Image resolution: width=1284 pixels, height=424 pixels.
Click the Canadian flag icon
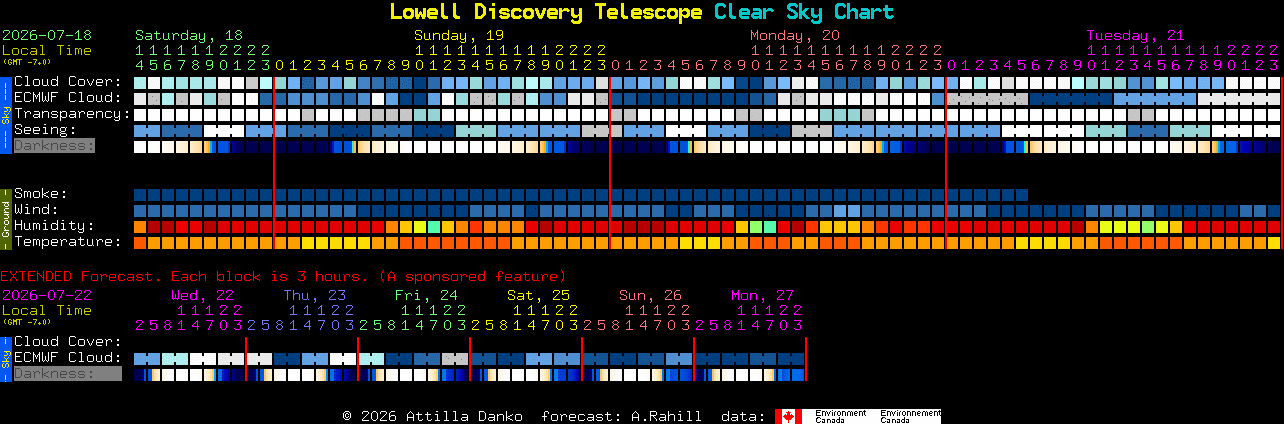[x=788, y=416]
